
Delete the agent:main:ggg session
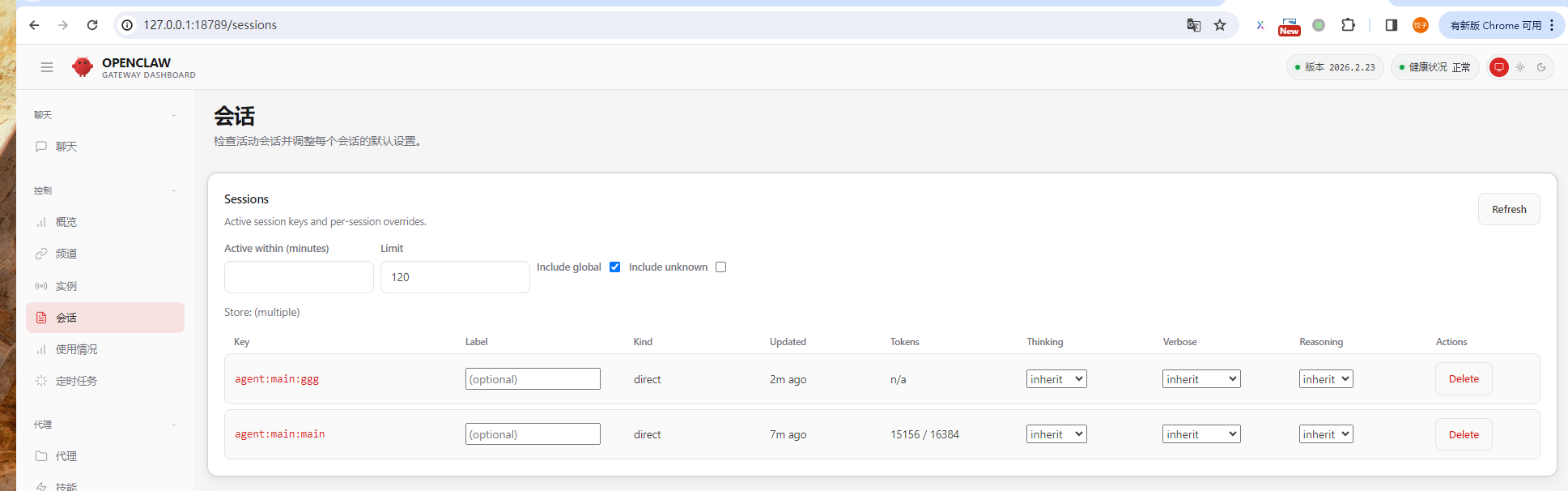tap(1464, 379)
